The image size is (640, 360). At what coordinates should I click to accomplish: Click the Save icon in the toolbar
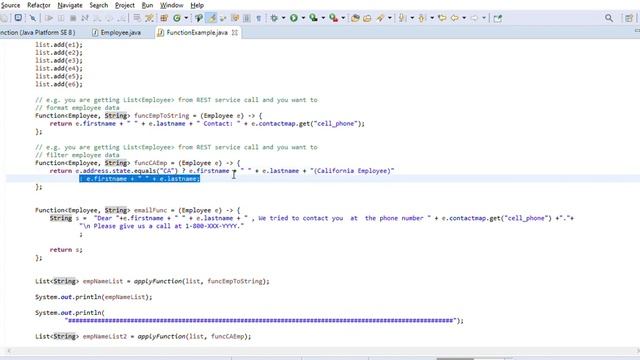pyautogui.click(x=4, y=18)
